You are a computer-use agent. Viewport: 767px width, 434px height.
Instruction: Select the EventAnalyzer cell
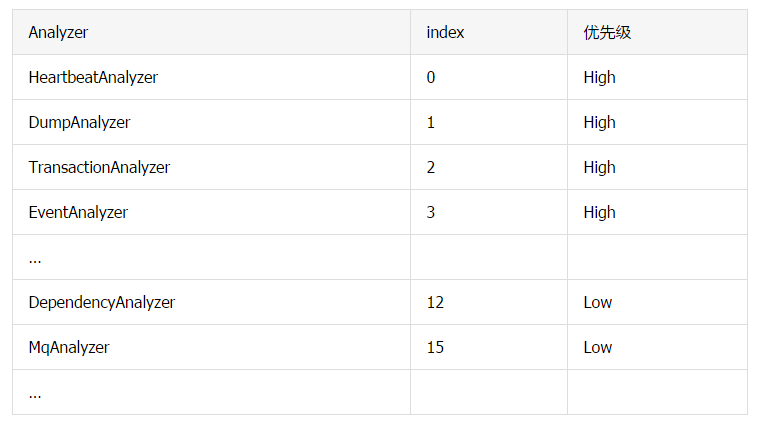[x=78, y=212]
